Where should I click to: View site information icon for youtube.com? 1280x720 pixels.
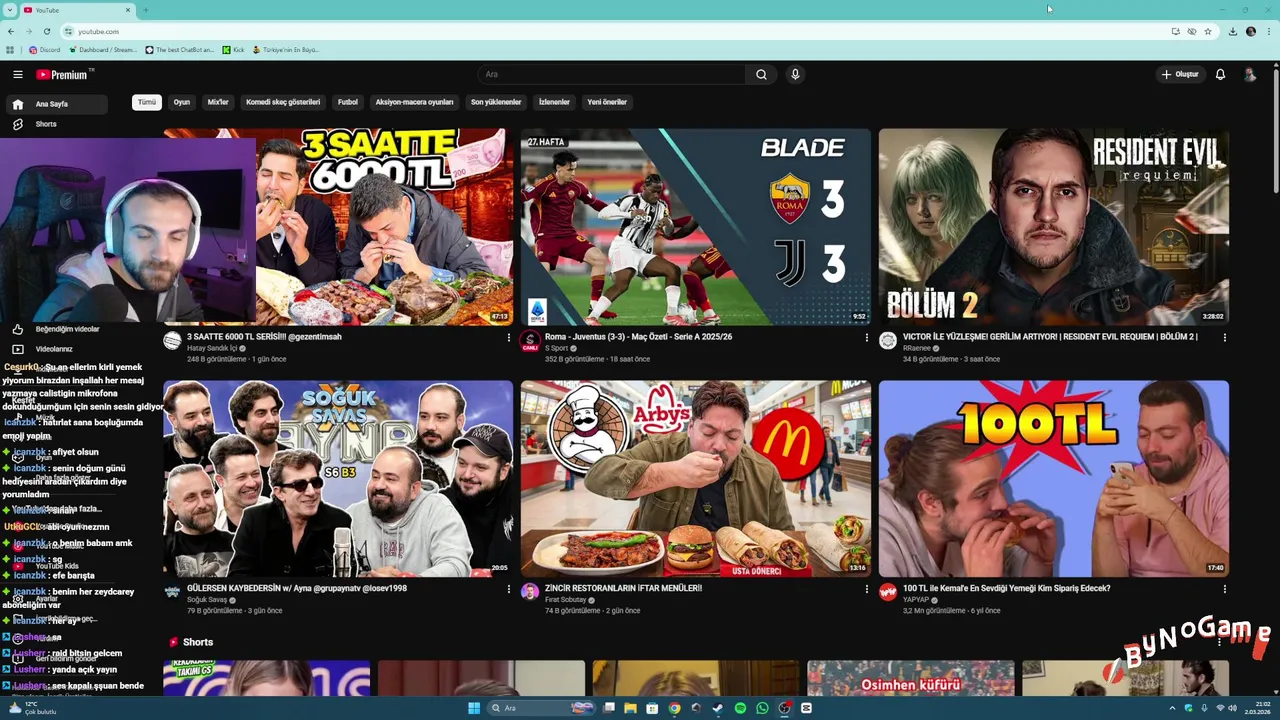69,31
